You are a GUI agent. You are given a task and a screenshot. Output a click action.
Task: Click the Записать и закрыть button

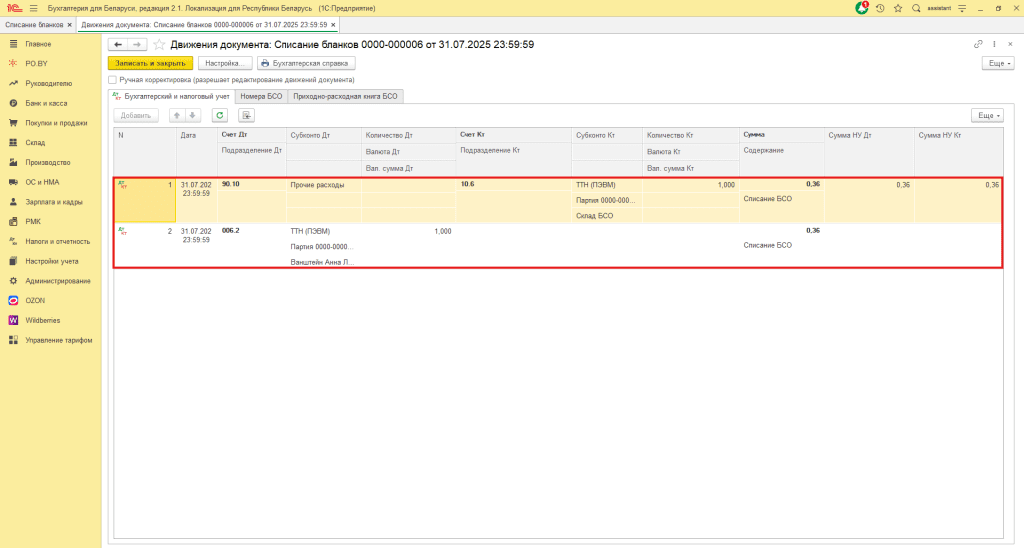pos(149,63)
